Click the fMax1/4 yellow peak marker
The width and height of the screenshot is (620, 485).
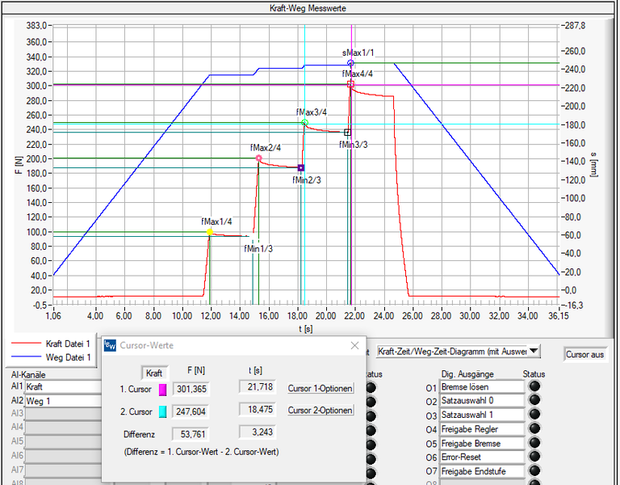coord(210,232)
